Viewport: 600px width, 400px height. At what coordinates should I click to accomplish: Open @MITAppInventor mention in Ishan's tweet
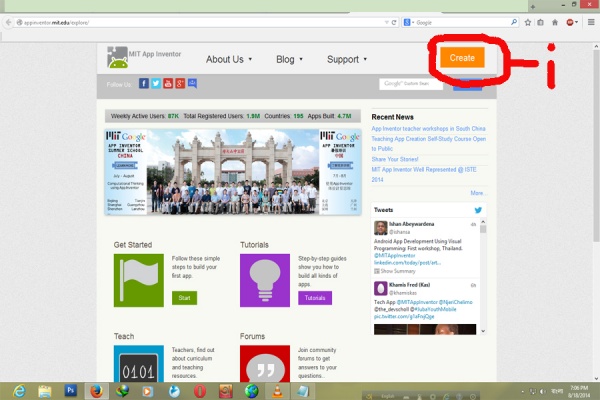[x=395, y=255]
